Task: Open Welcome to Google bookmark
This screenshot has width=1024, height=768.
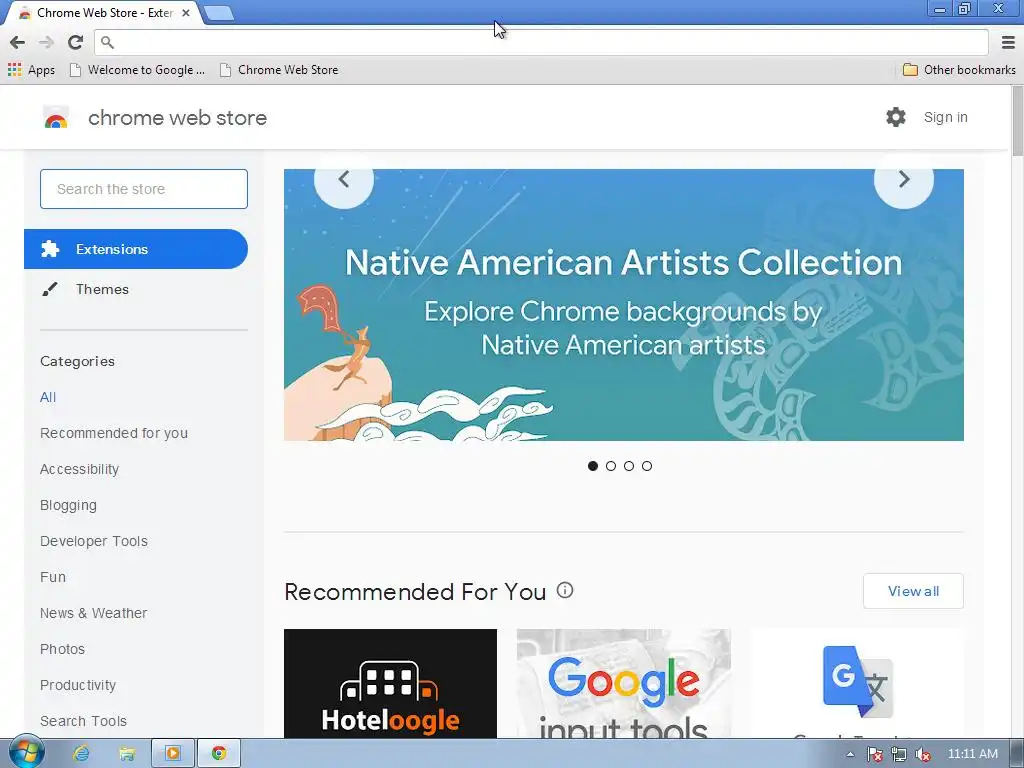Action: click(137, 69)
